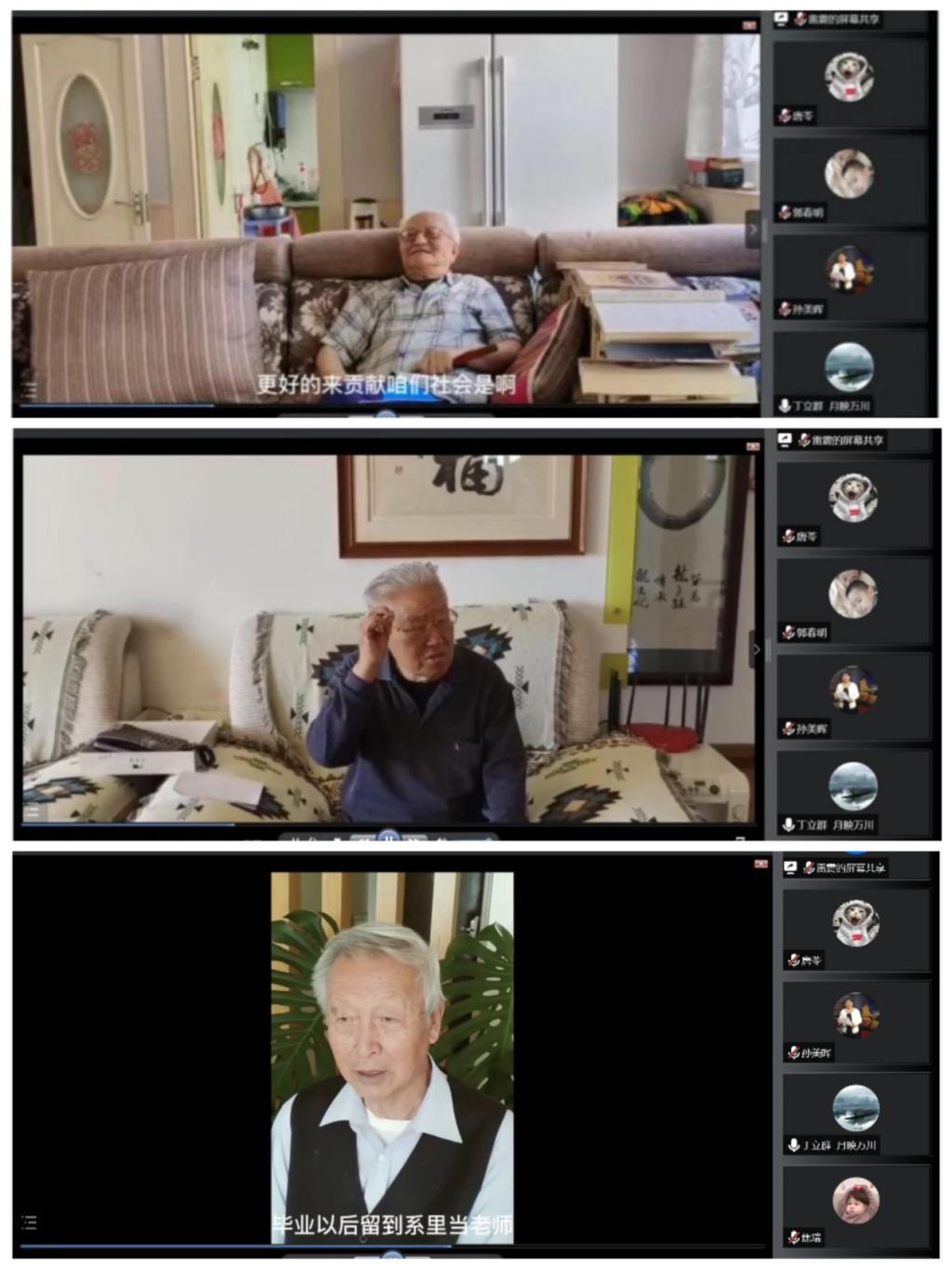Click the playlist icon on the plaid-shirt man video

point(30,390)
